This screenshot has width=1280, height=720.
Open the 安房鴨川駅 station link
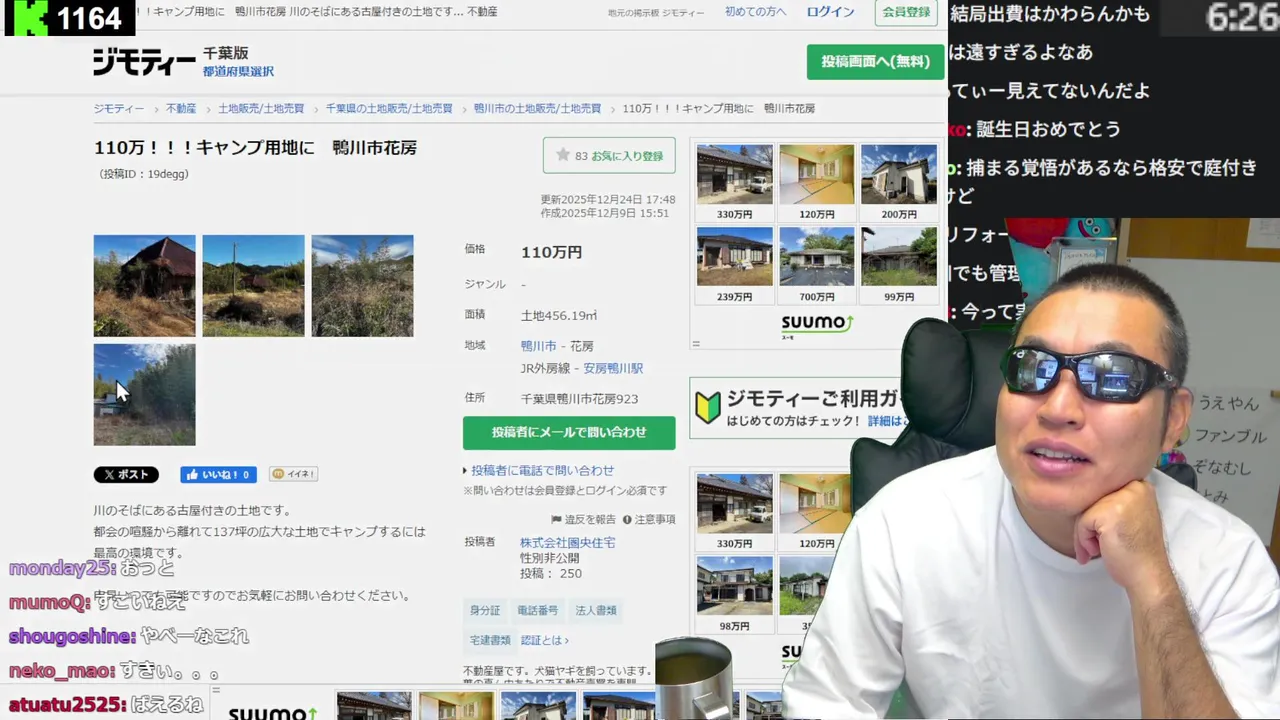(x=613, y=368)
